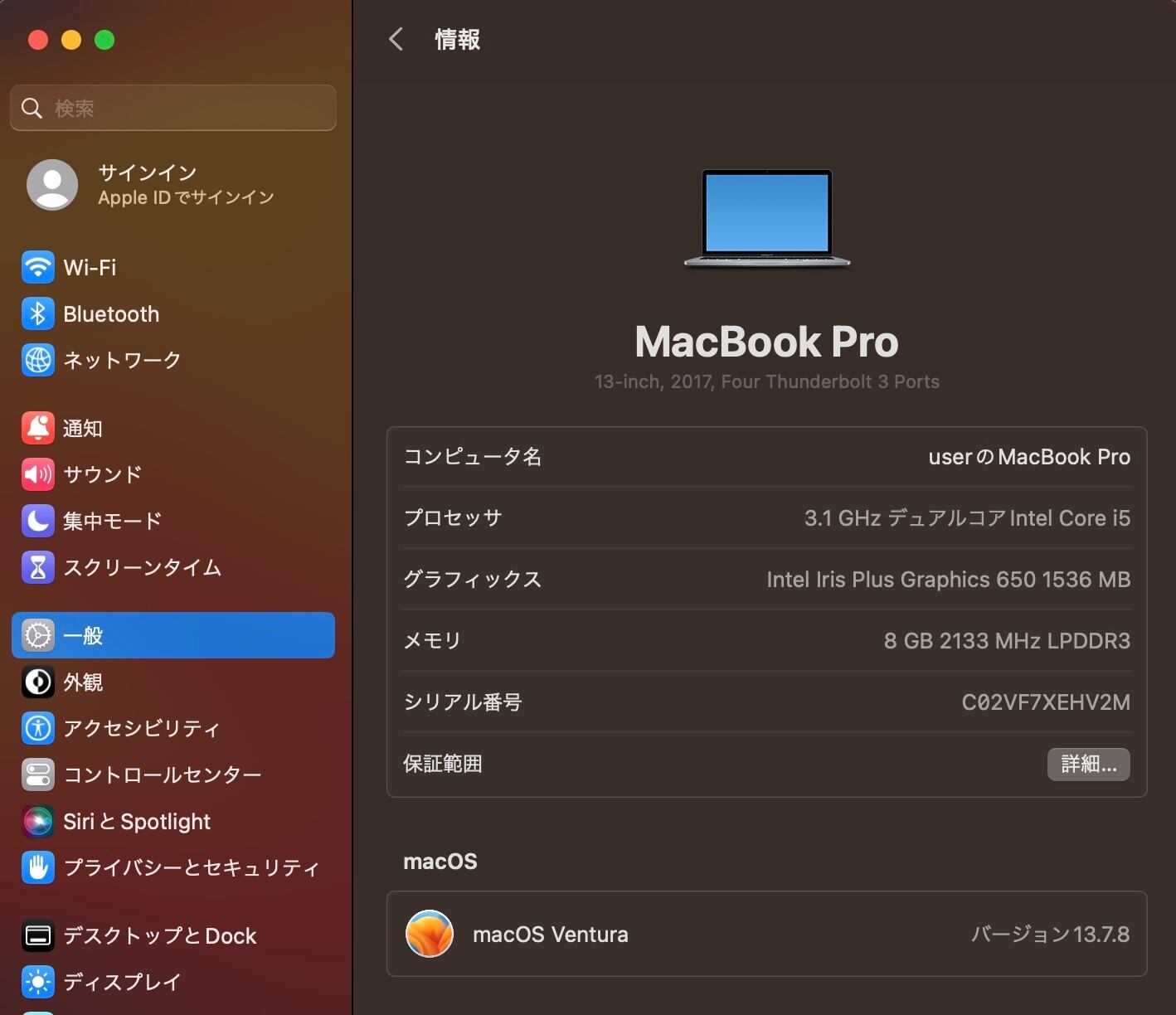Click the 保証範囲 row label

[x=443, y=764]
